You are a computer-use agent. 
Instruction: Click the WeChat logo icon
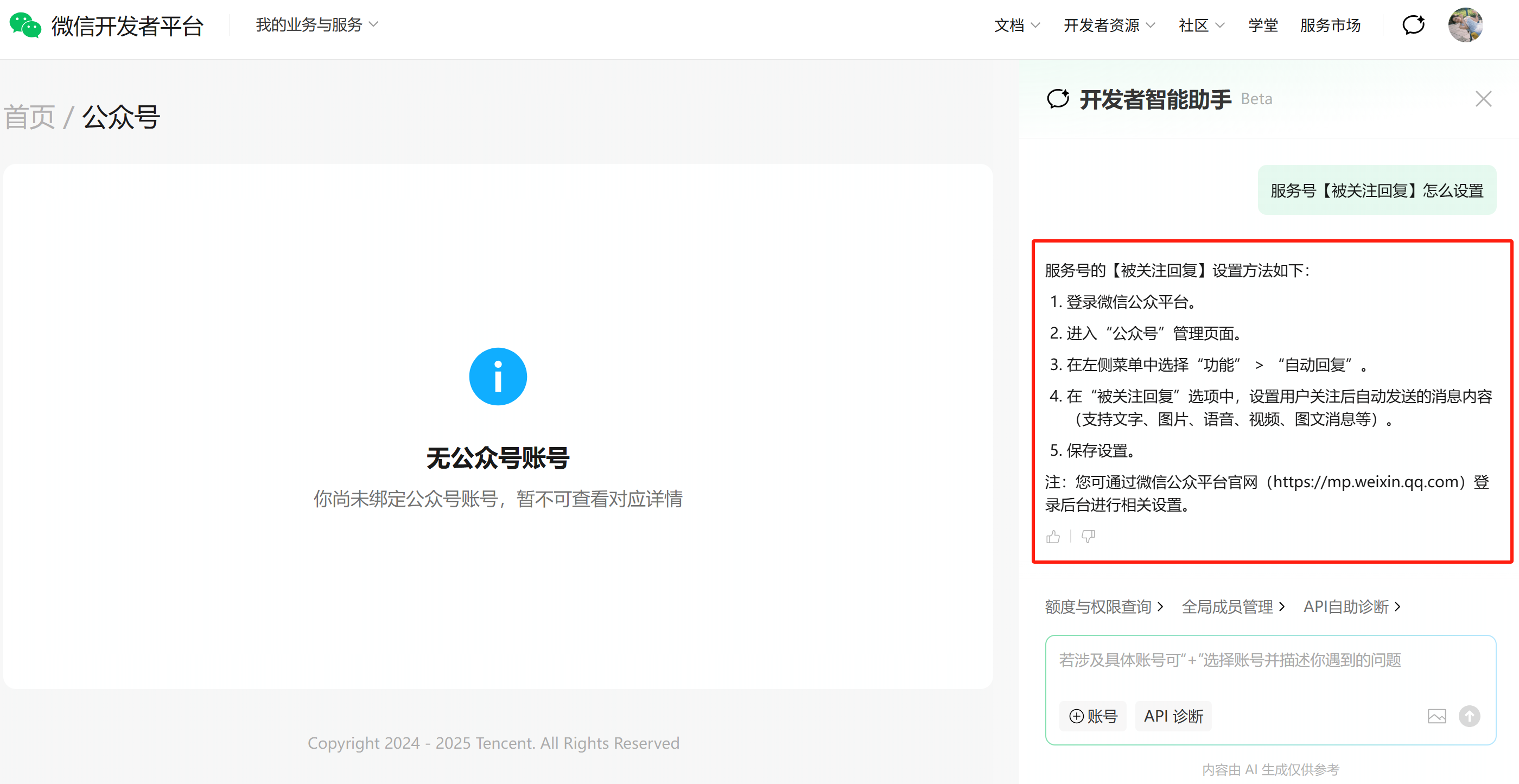[x=26, y=26]
